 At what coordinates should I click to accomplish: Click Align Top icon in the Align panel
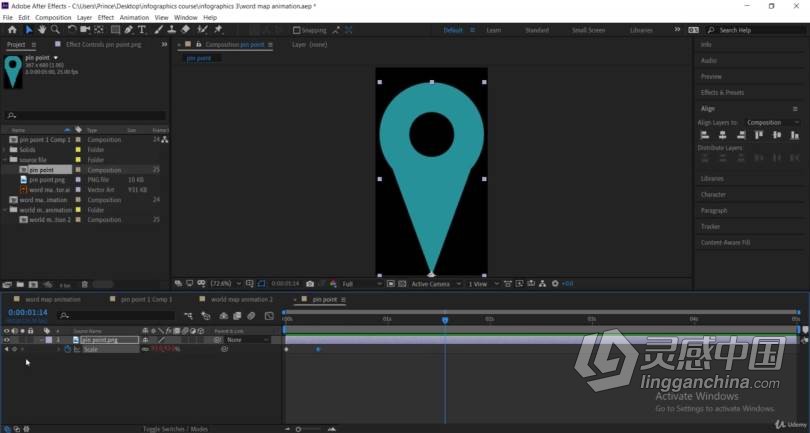pos(759,135)
